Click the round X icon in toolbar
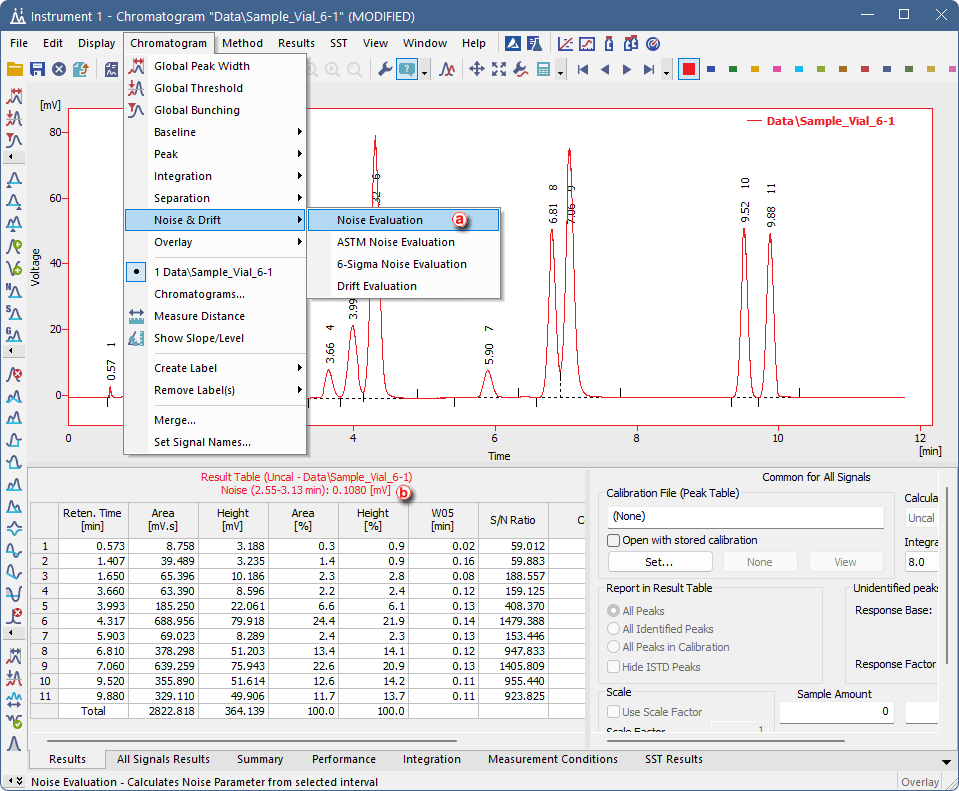The width and height of the screenshot is (959, 791). click(x=59, y=69)
